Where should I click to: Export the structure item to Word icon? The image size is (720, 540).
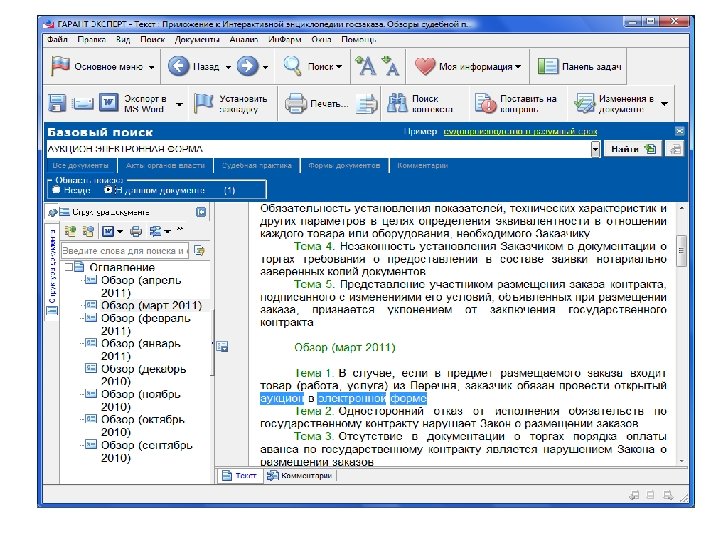click(107, 231)
